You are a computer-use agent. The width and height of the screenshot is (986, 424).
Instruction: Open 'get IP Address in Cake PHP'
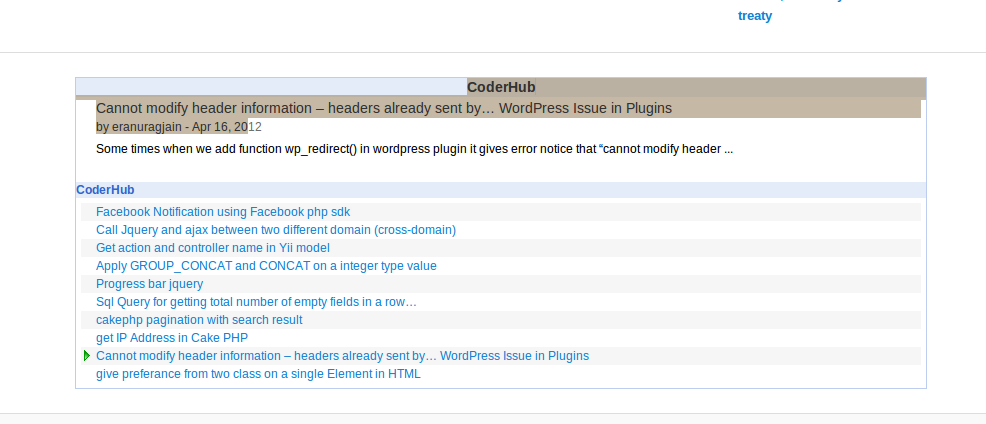coord(172,338)
